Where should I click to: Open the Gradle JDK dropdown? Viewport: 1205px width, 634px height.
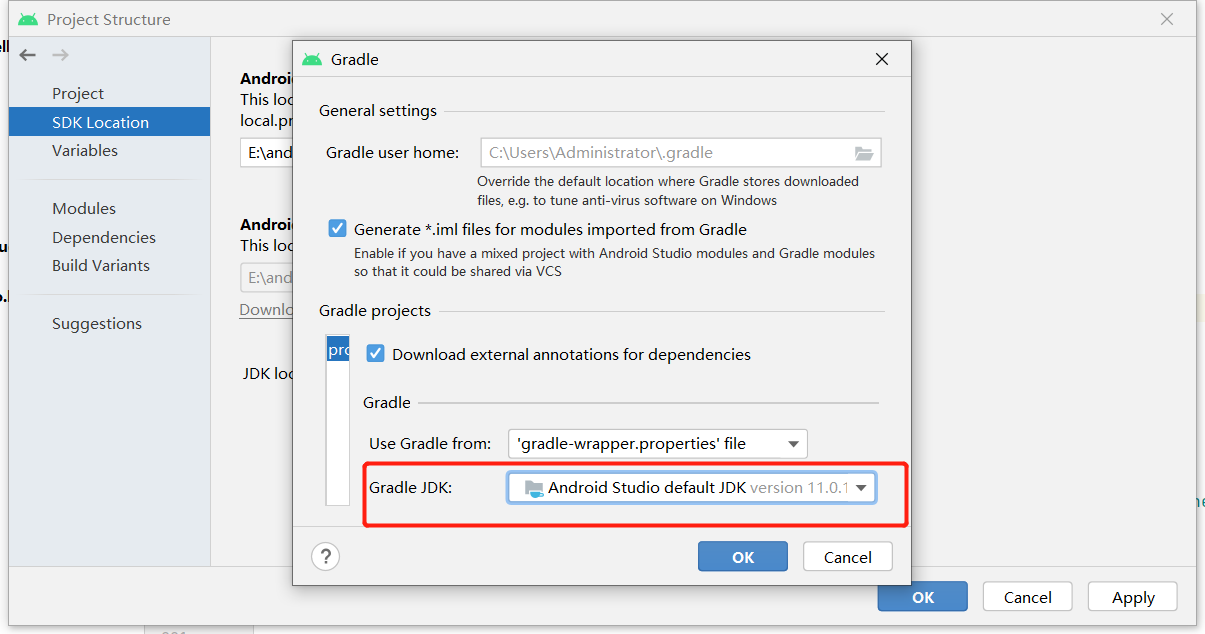tap(692, 488)
